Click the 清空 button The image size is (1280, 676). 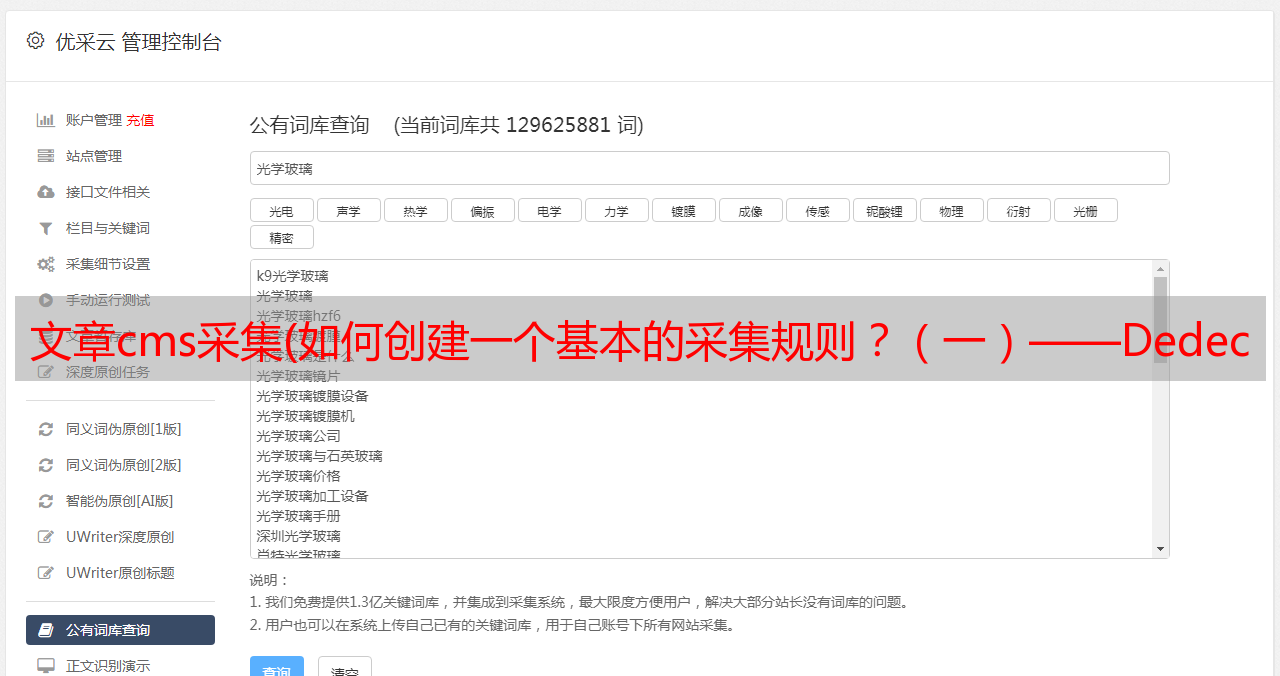[x=345, y=668]
